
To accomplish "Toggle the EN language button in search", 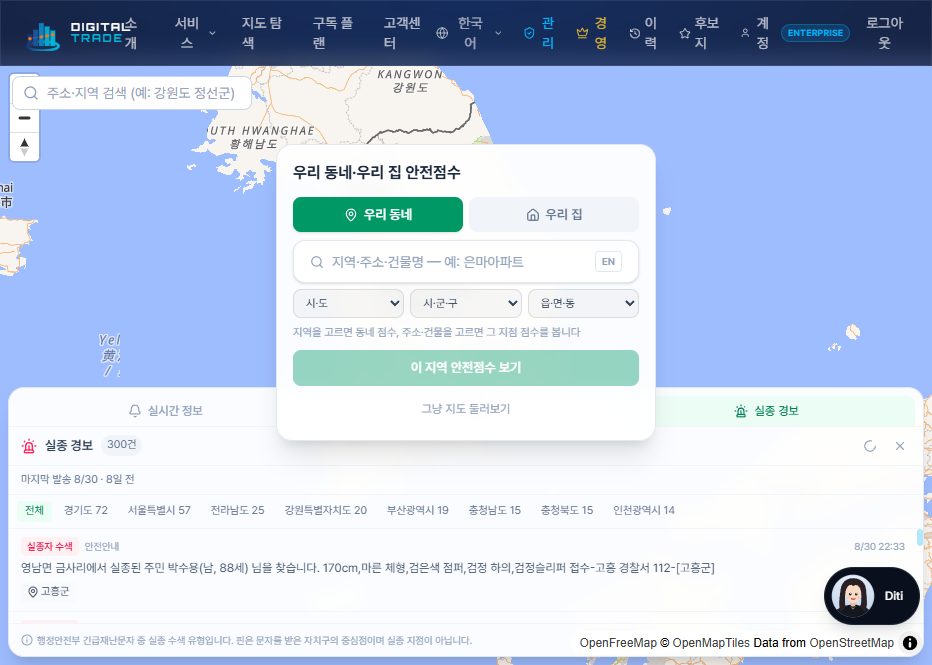I will [x=608, y=261].
